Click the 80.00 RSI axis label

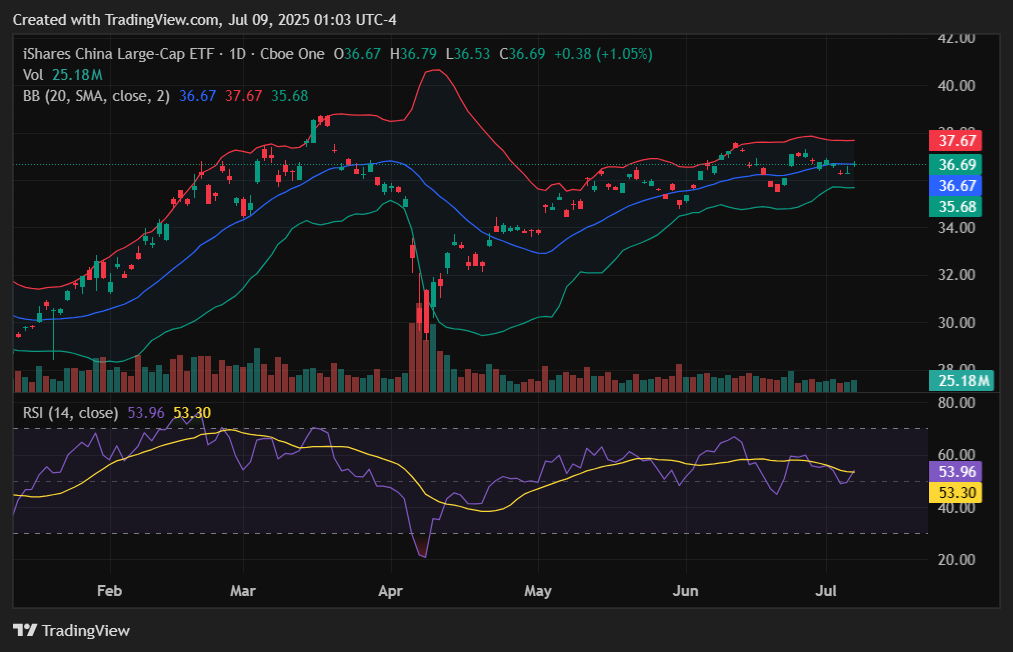[956, 403]
